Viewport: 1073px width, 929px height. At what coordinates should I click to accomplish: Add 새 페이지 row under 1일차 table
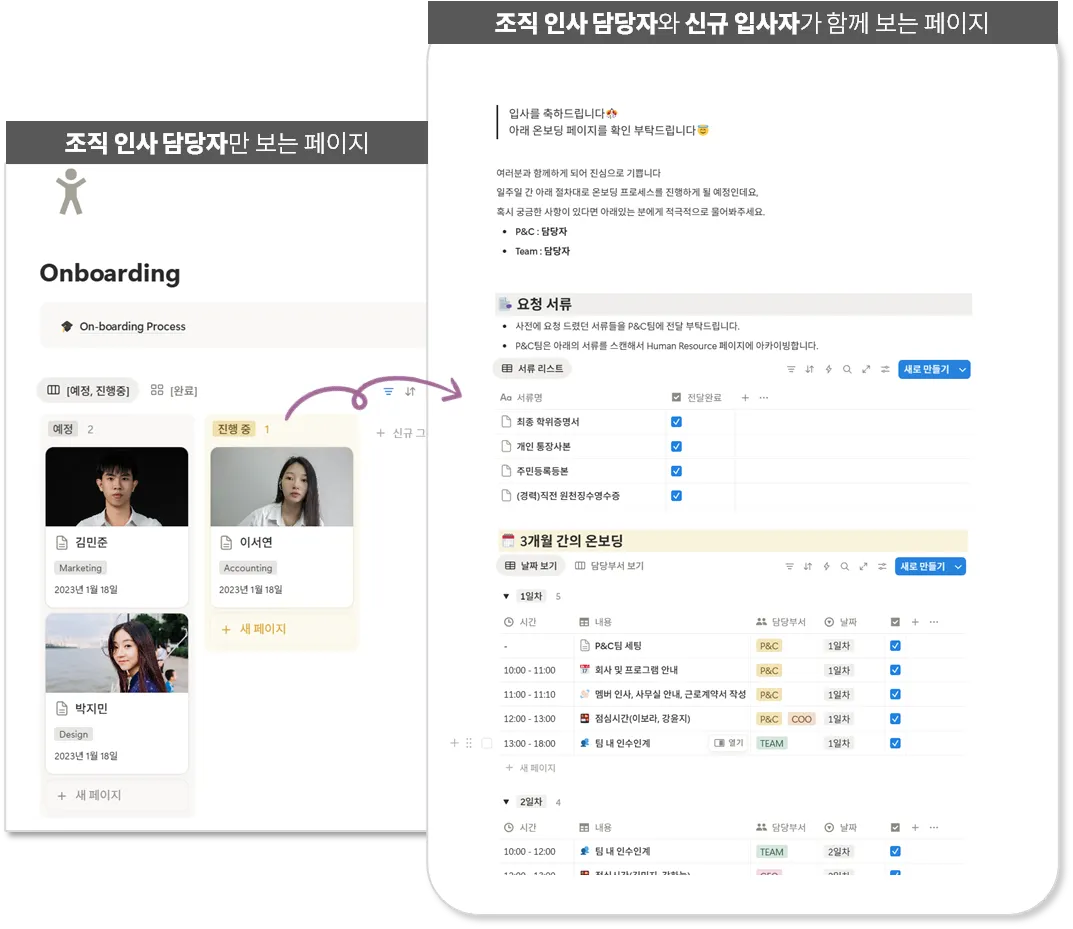click(x=531, y=769)
